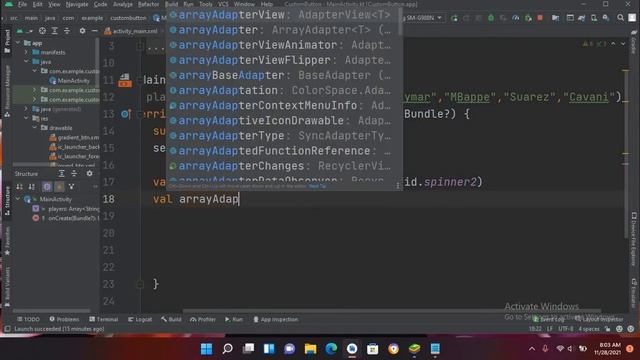
Task: Open the Window menu
Action: [244, 4]
